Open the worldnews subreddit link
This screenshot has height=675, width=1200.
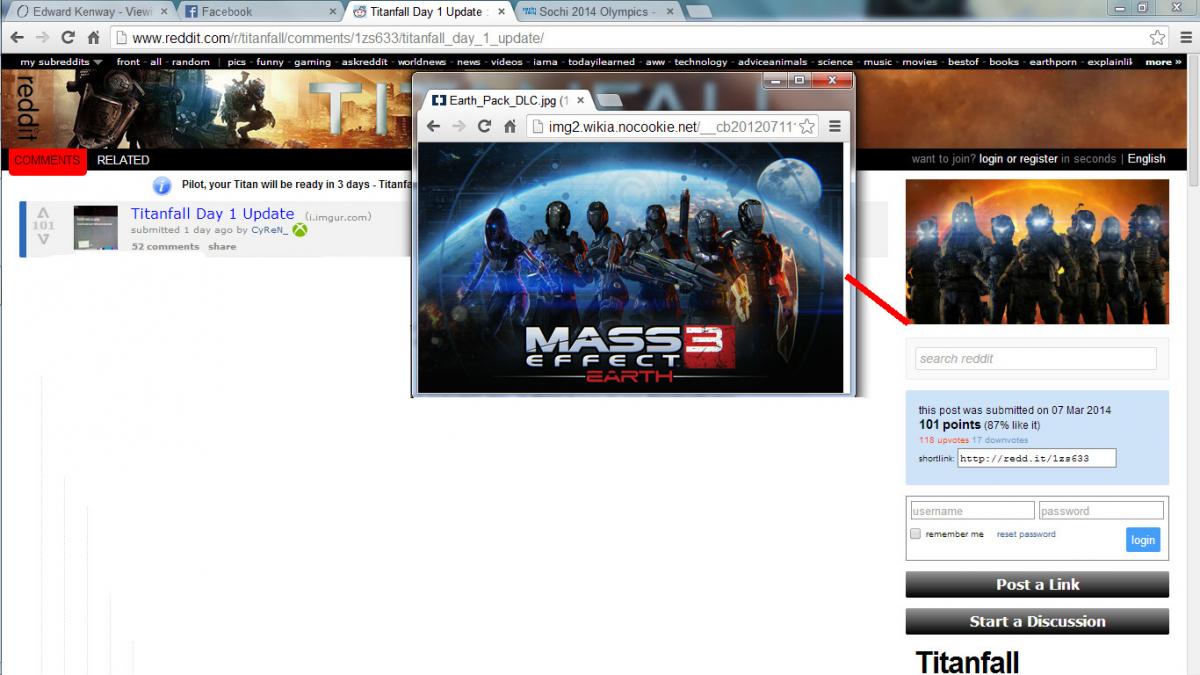click(421, 62)
